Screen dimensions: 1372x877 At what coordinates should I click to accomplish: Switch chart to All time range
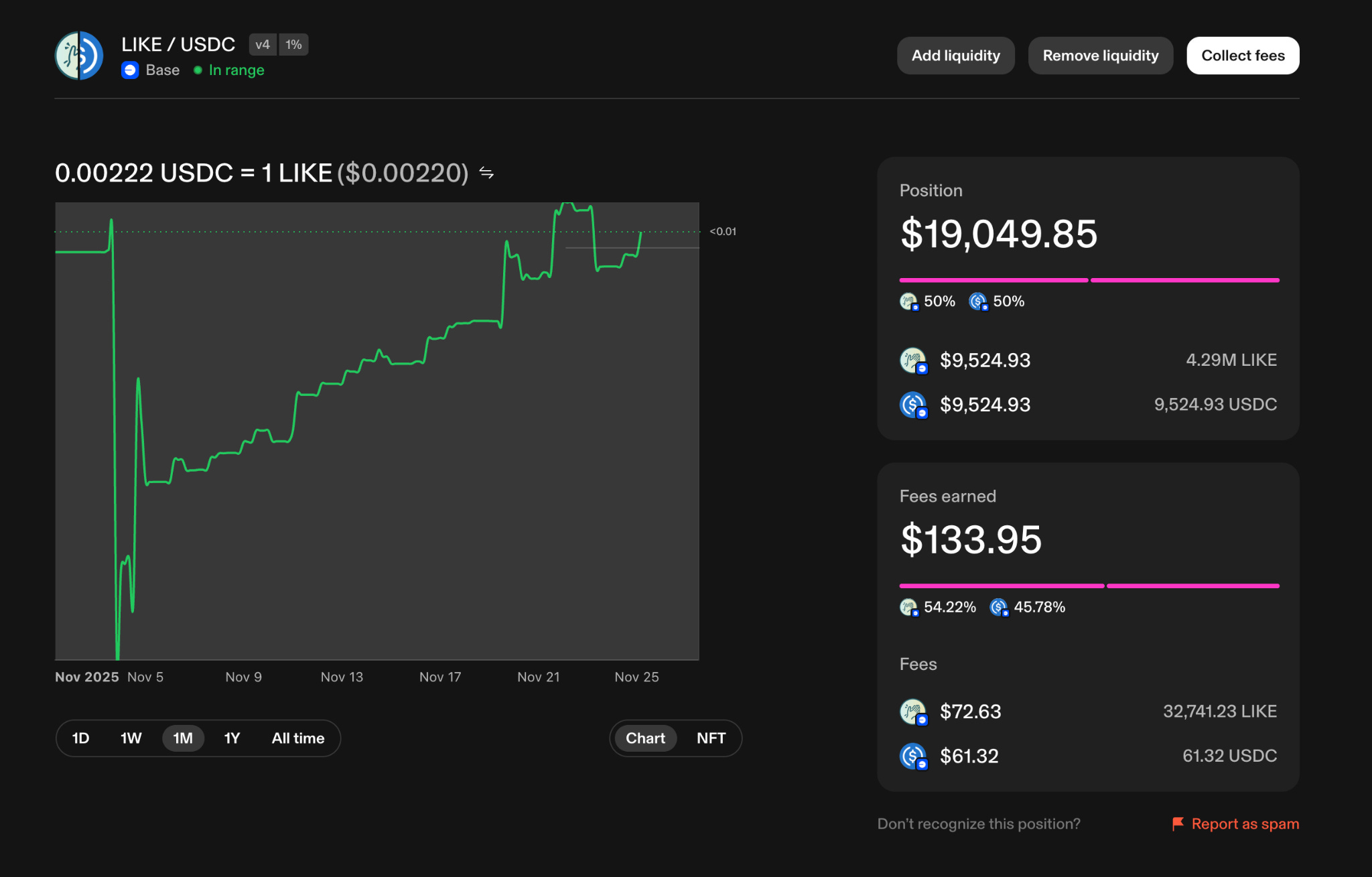pyautogui.click(x=297, y=738)
